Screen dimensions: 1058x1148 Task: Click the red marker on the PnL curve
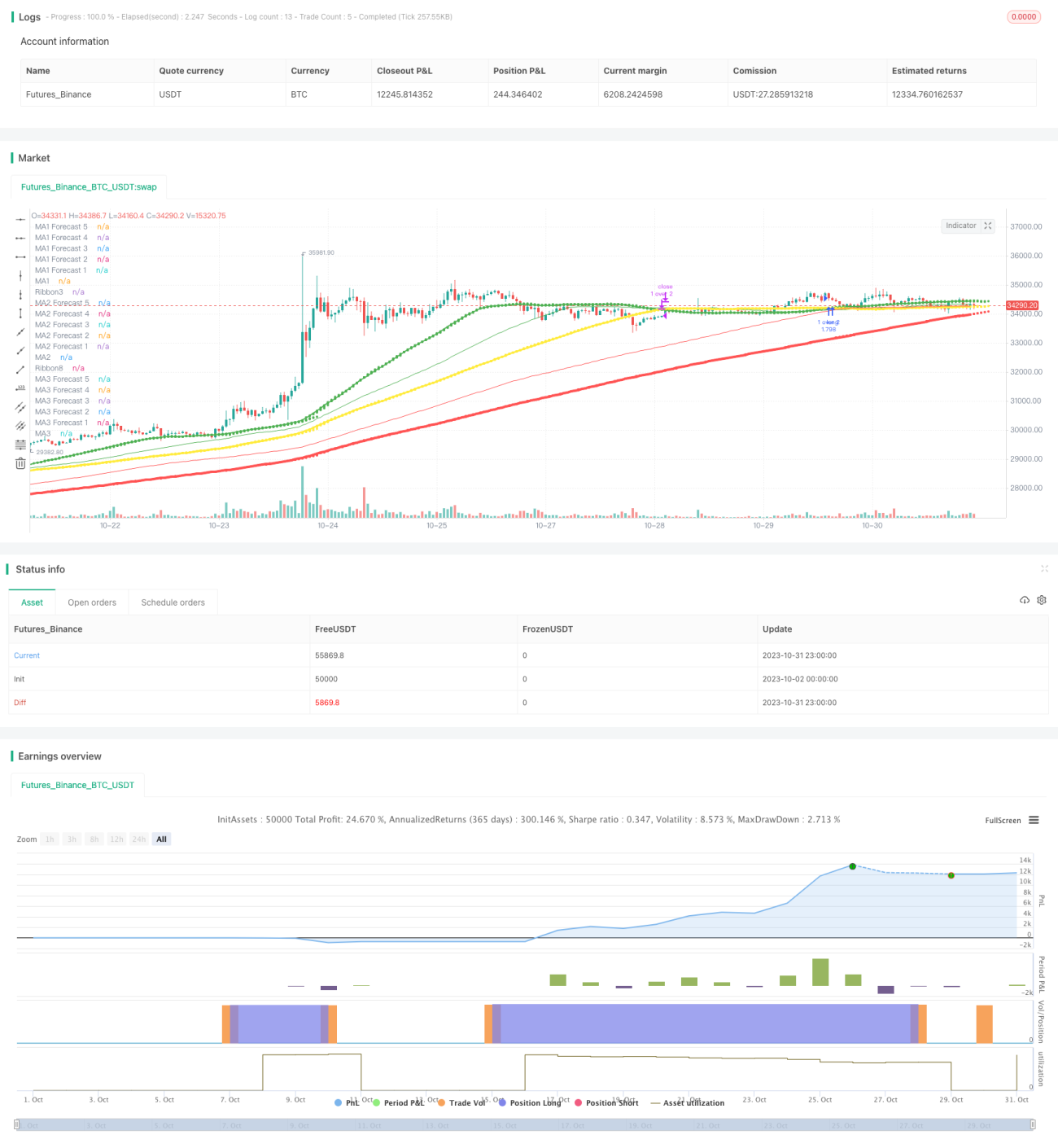coord(951,875)
